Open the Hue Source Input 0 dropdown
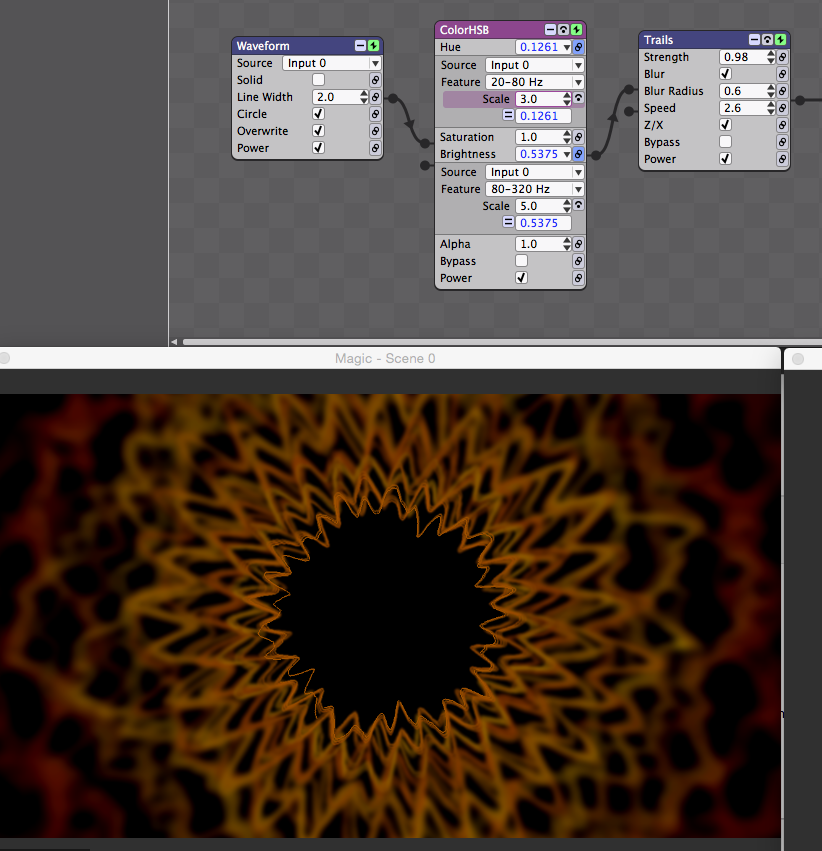 (534, 65)
